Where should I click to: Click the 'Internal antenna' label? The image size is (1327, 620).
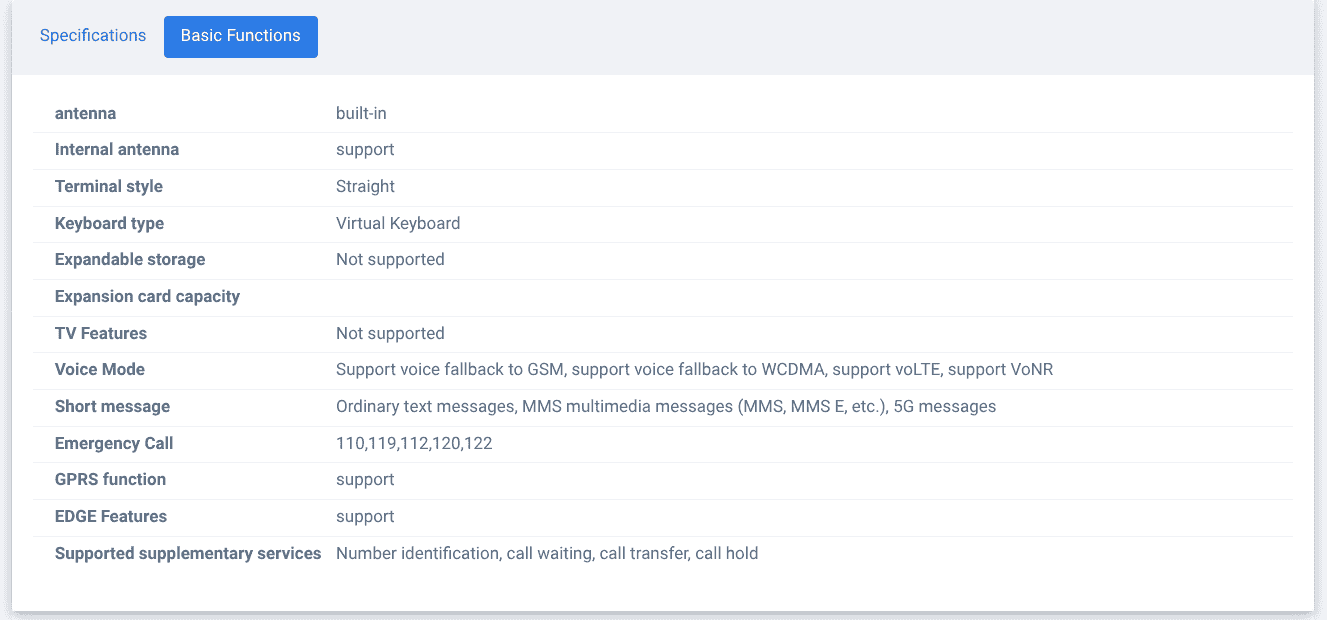point(117,150)
